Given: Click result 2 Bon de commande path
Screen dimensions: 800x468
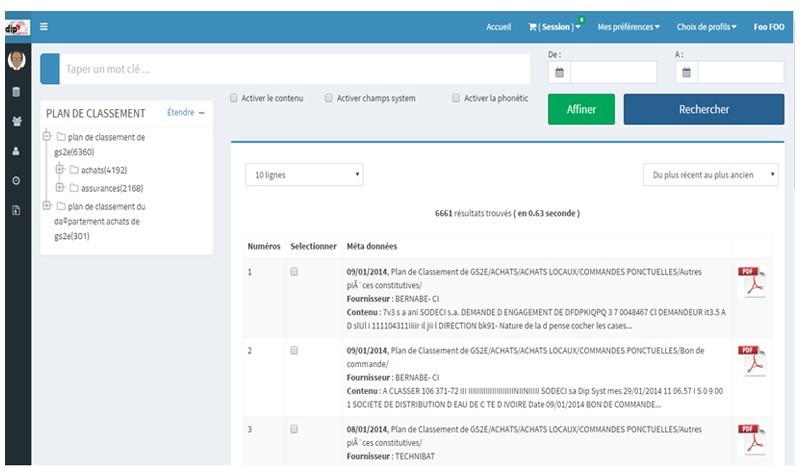Looking at the screenshot, I should (x=526, y=357).
